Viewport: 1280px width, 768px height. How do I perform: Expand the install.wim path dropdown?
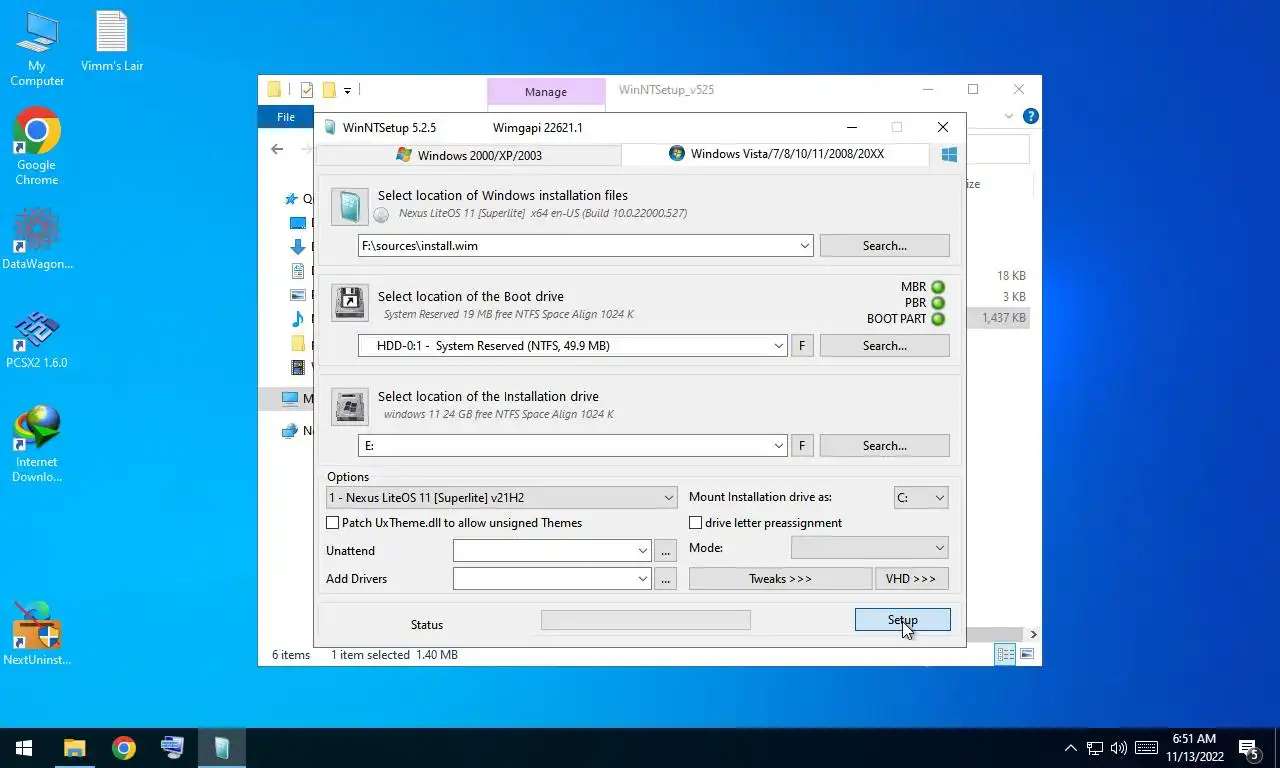pos(805,246)
